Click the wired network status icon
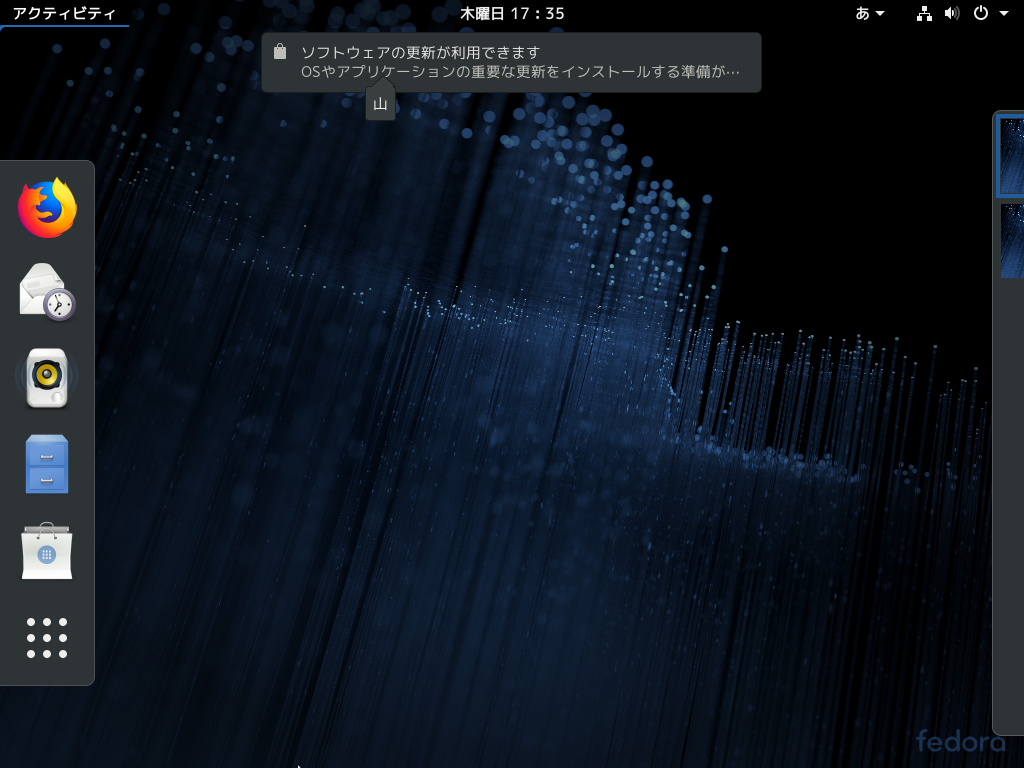Screen dimensions: 1024x768 point(924,13)
